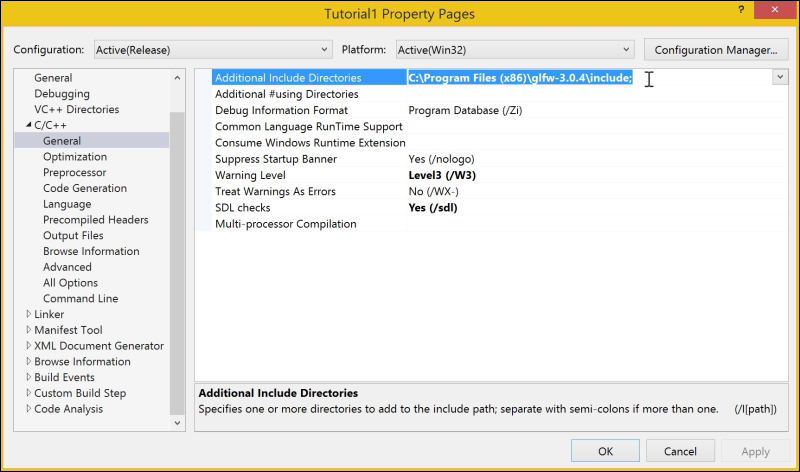The height and width of the screenshot is (472, 800).
Task: Click the tree scrollbar down arrow
Action: [177, 423]
